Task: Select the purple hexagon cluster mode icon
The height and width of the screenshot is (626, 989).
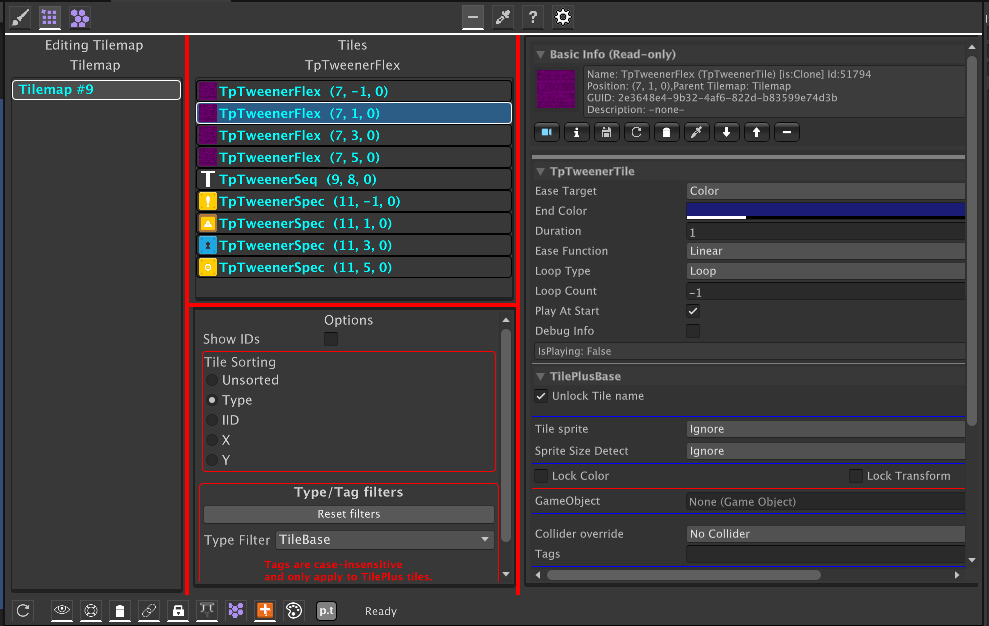Action: [x=79, y=17]
